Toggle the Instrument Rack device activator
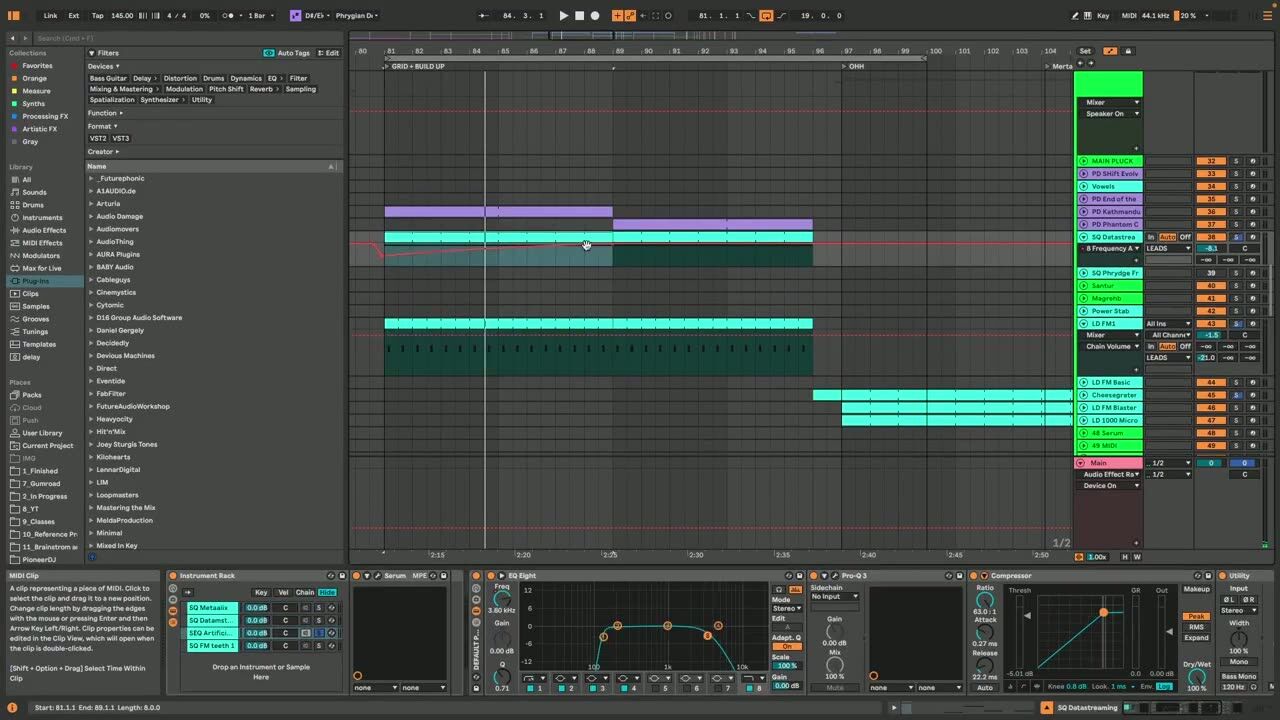The width and height of the screenshot is (1280, 720). pos(173,576)
